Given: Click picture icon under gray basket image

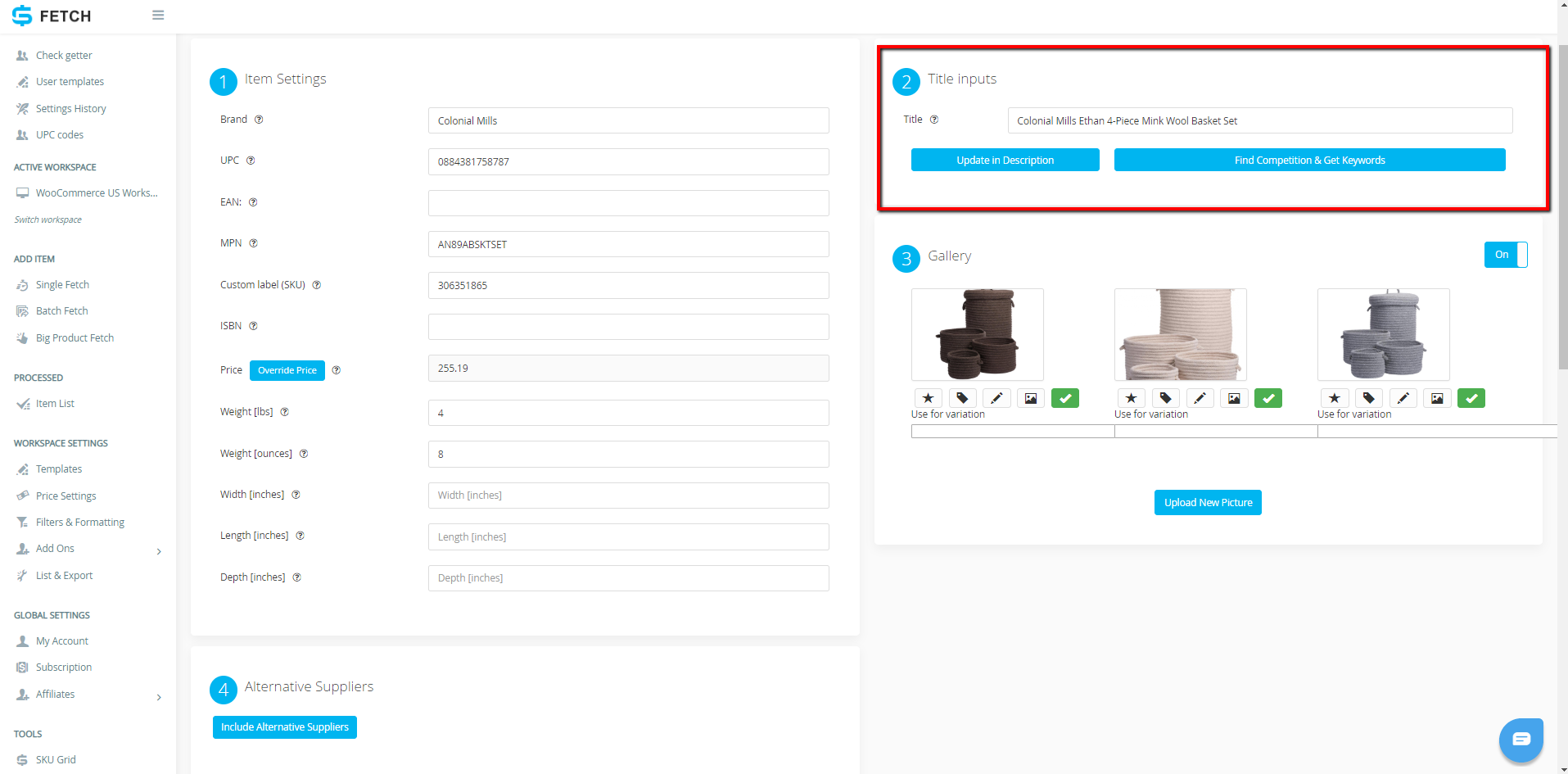Looking at the screenshot, I should coord(1437,398).
